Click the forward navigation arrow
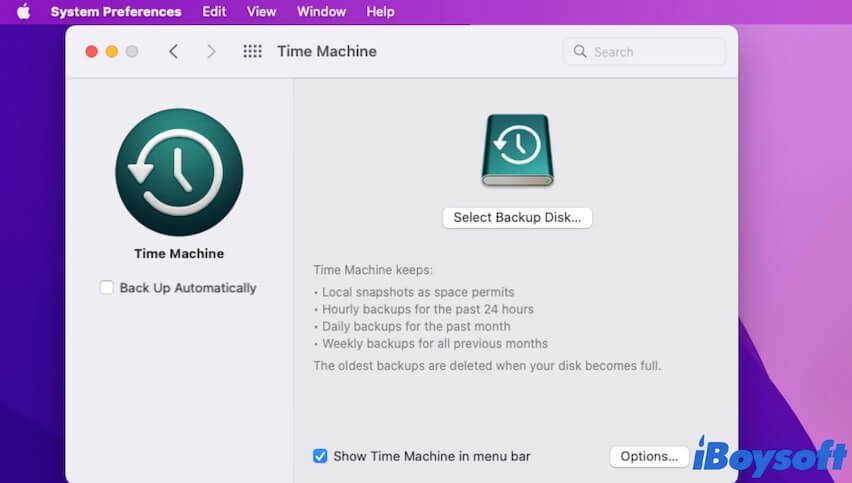 click(210, 52)
